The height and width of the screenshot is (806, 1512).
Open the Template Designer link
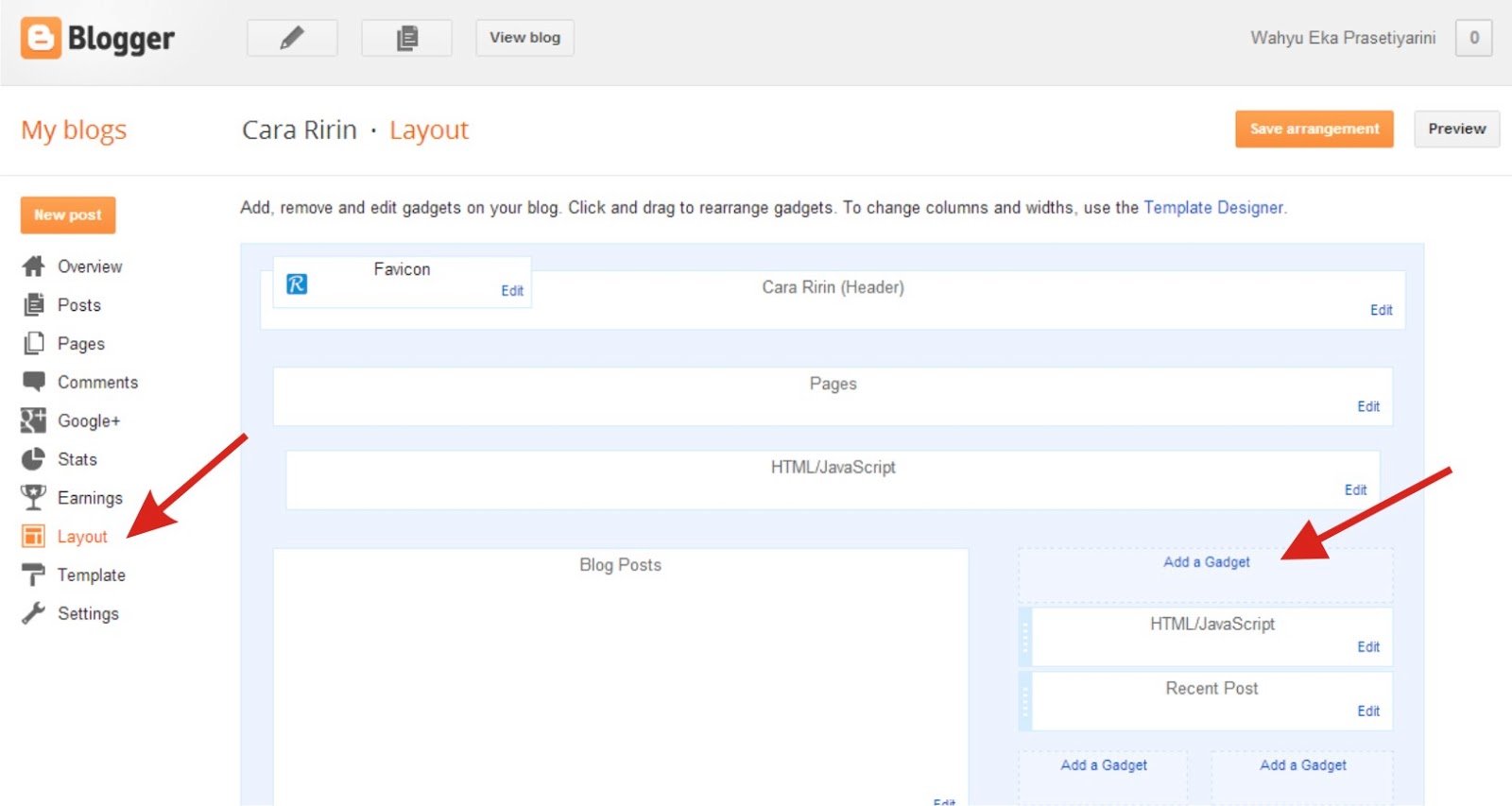click(1213, 208)
